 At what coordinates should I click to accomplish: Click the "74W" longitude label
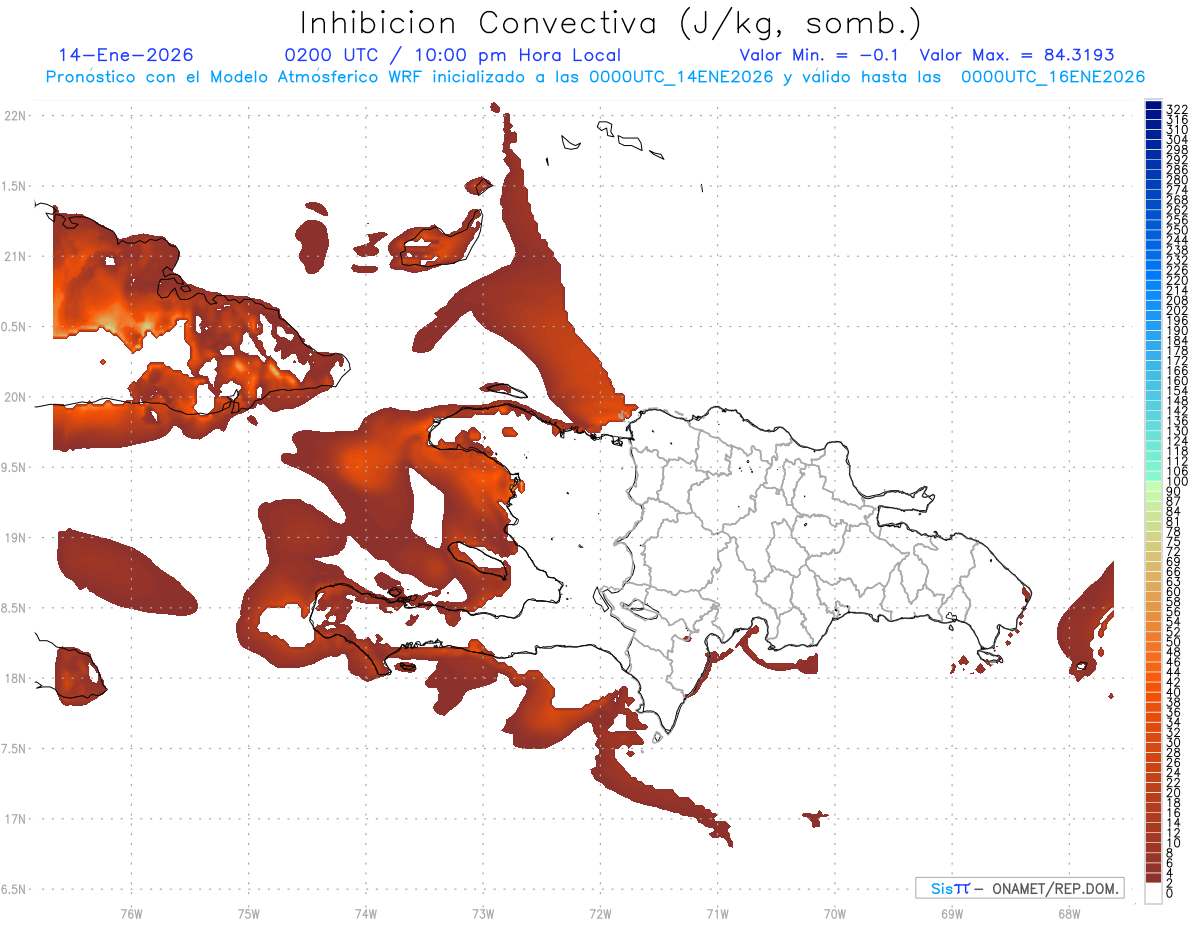365,912
